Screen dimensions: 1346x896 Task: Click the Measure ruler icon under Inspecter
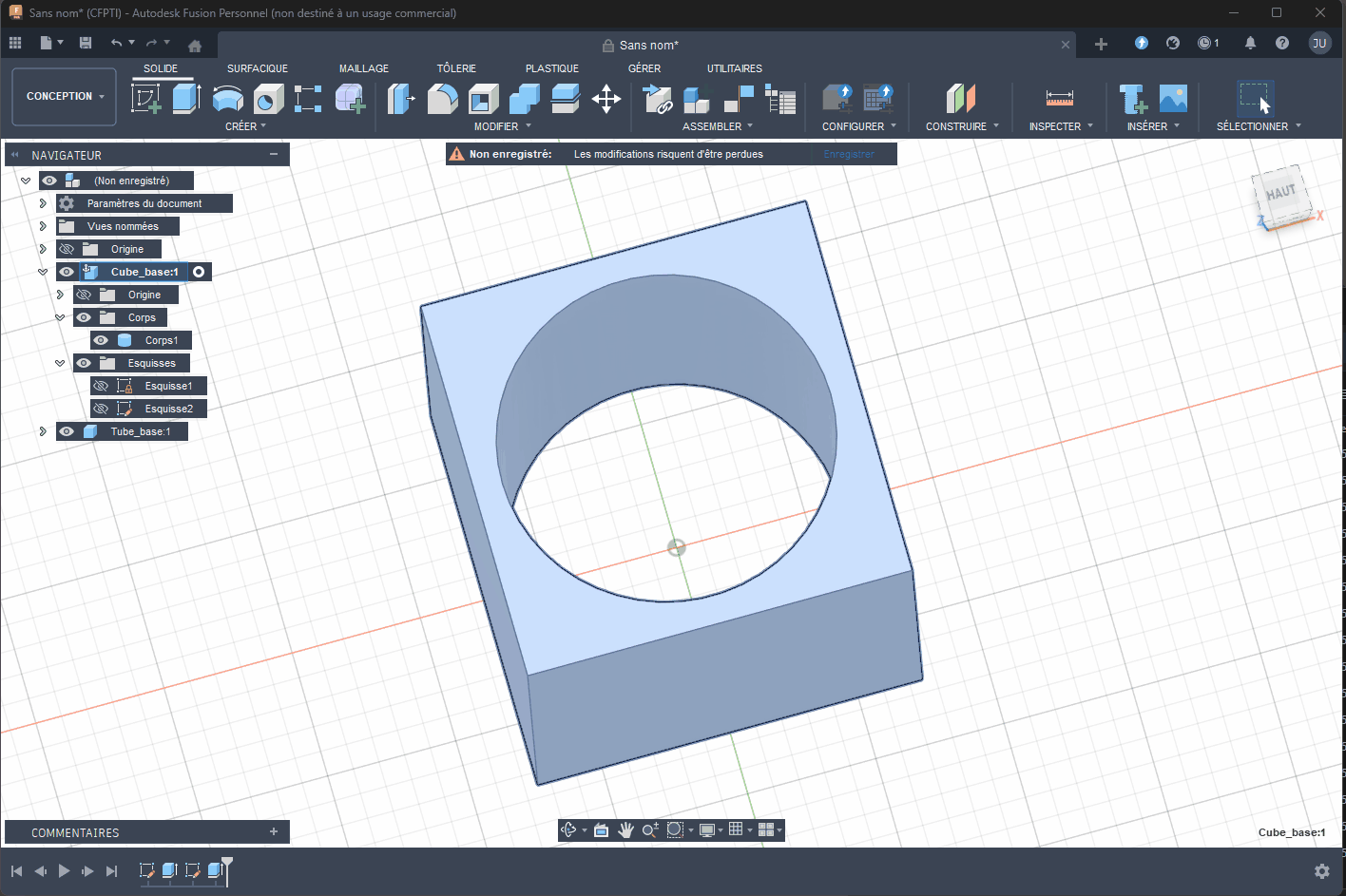[1059, 98]
